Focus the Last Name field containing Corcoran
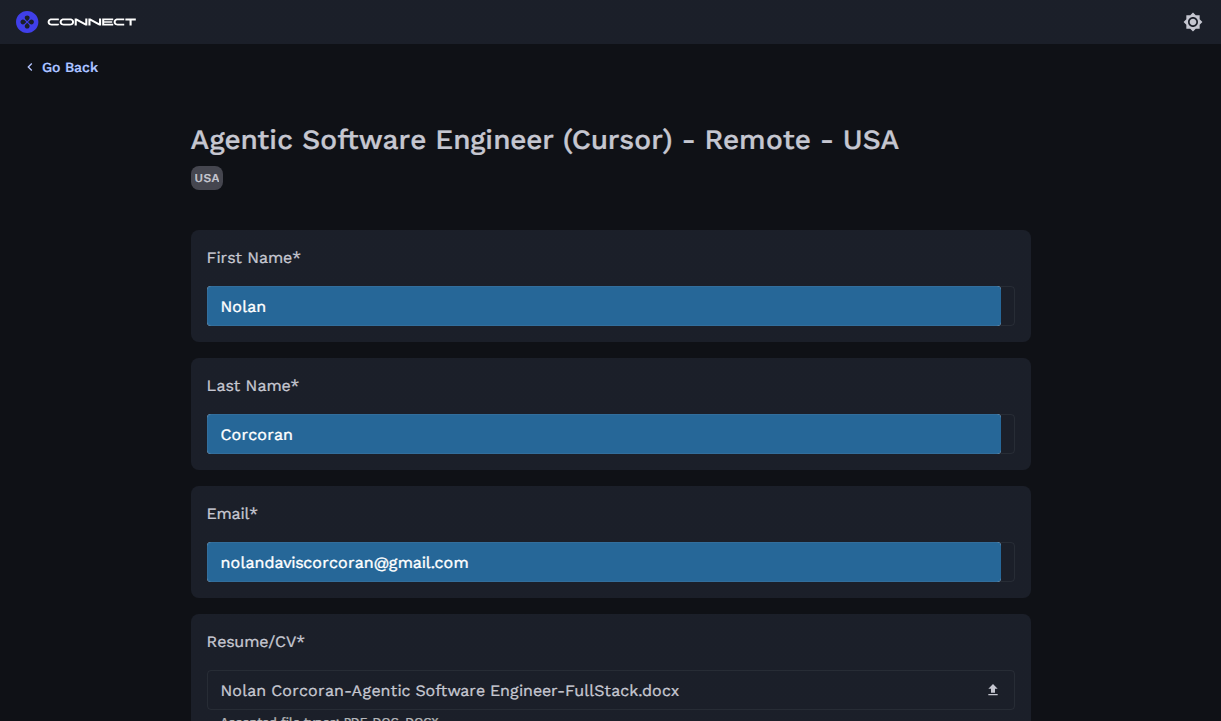This screenshot has height=721, width=1221. (x=603, y=434)
